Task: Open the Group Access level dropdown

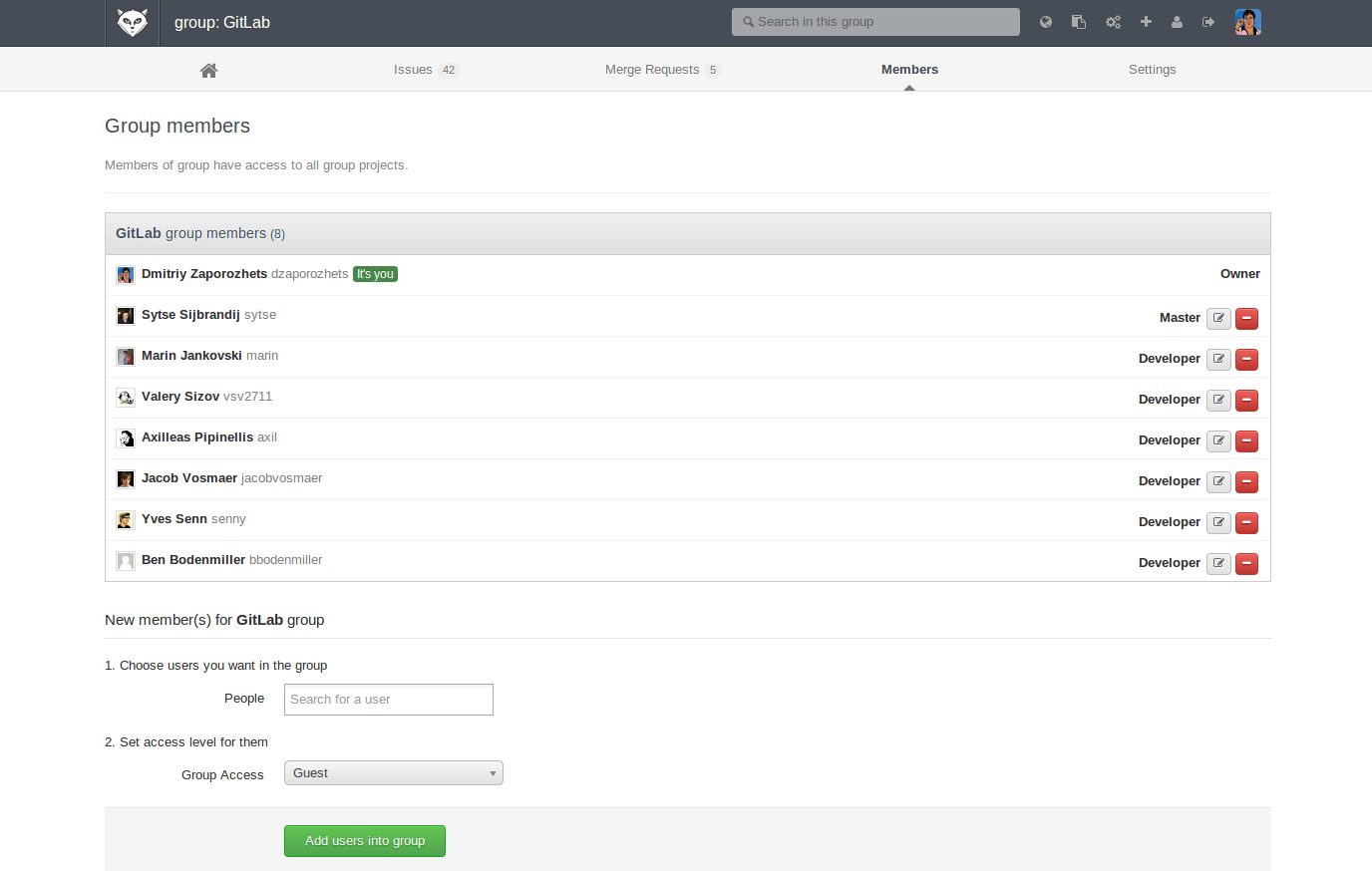Action: (x=393, y=772)
